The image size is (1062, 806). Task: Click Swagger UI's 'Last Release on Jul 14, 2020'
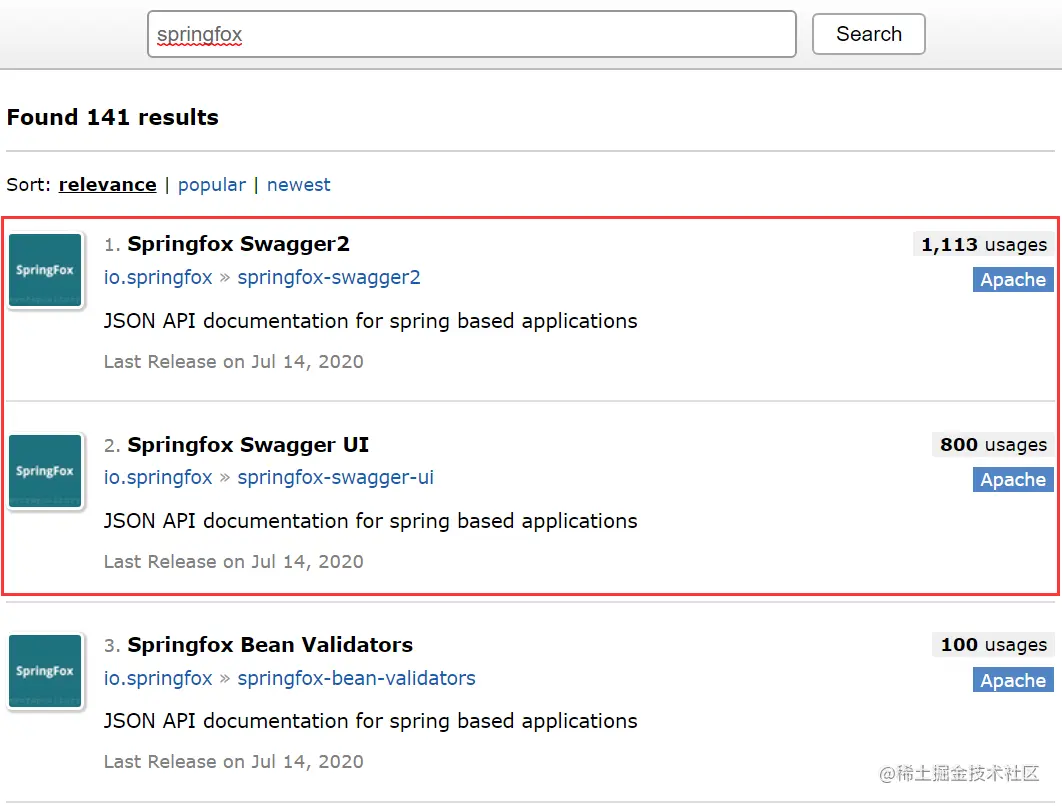pos(234,561)
